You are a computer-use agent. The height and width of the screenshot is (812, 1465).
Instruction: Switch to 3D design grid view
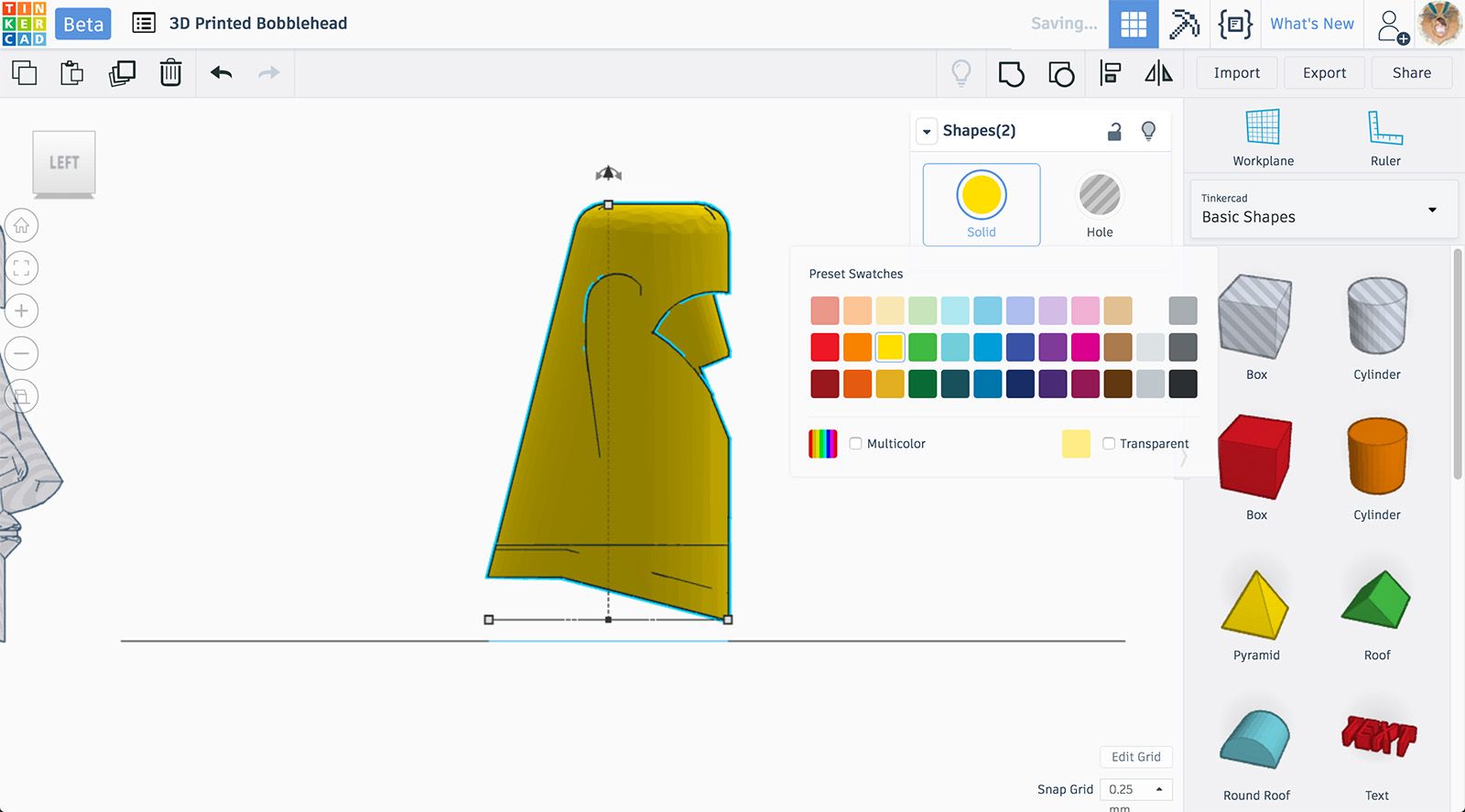tap(1134, 24)
